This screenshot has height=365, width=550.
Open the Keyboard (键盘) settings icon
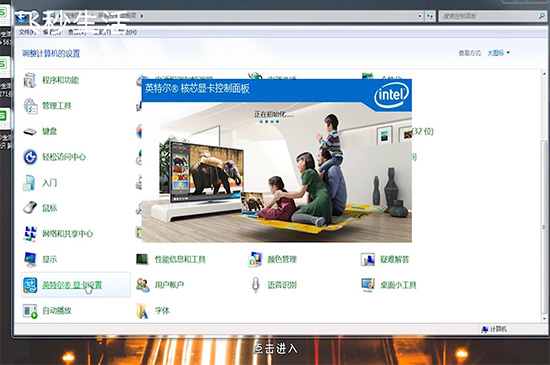(x=30, y=132)
